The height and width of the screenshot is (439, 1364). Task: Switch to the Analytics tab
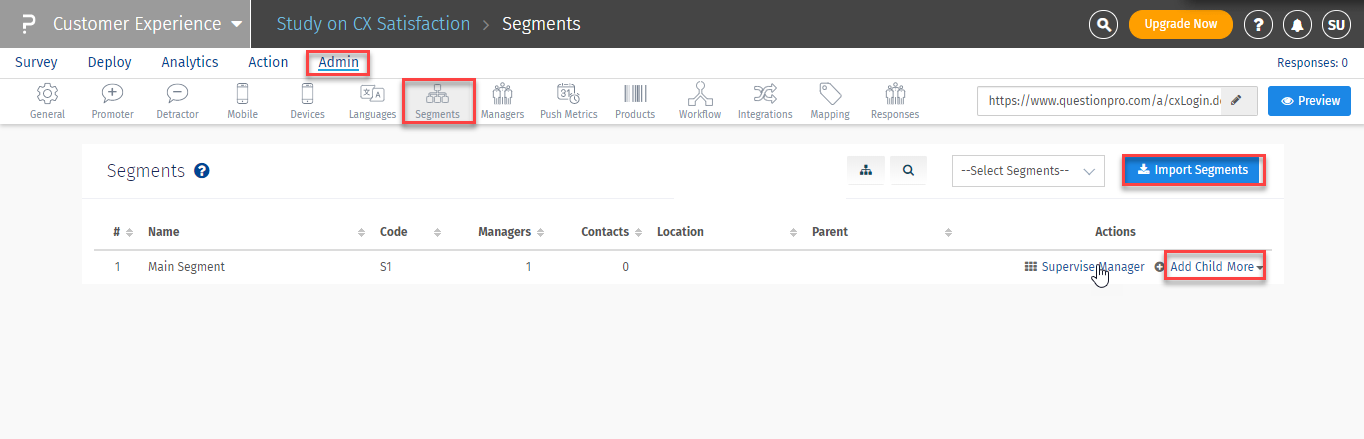pos(190,62)
